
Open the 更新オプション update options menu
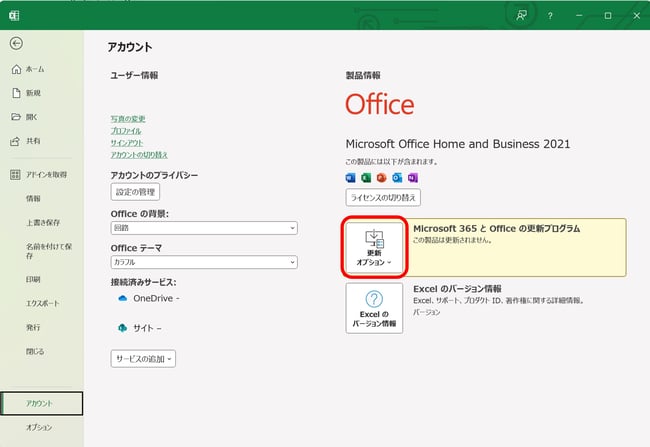tap(374, 247)
